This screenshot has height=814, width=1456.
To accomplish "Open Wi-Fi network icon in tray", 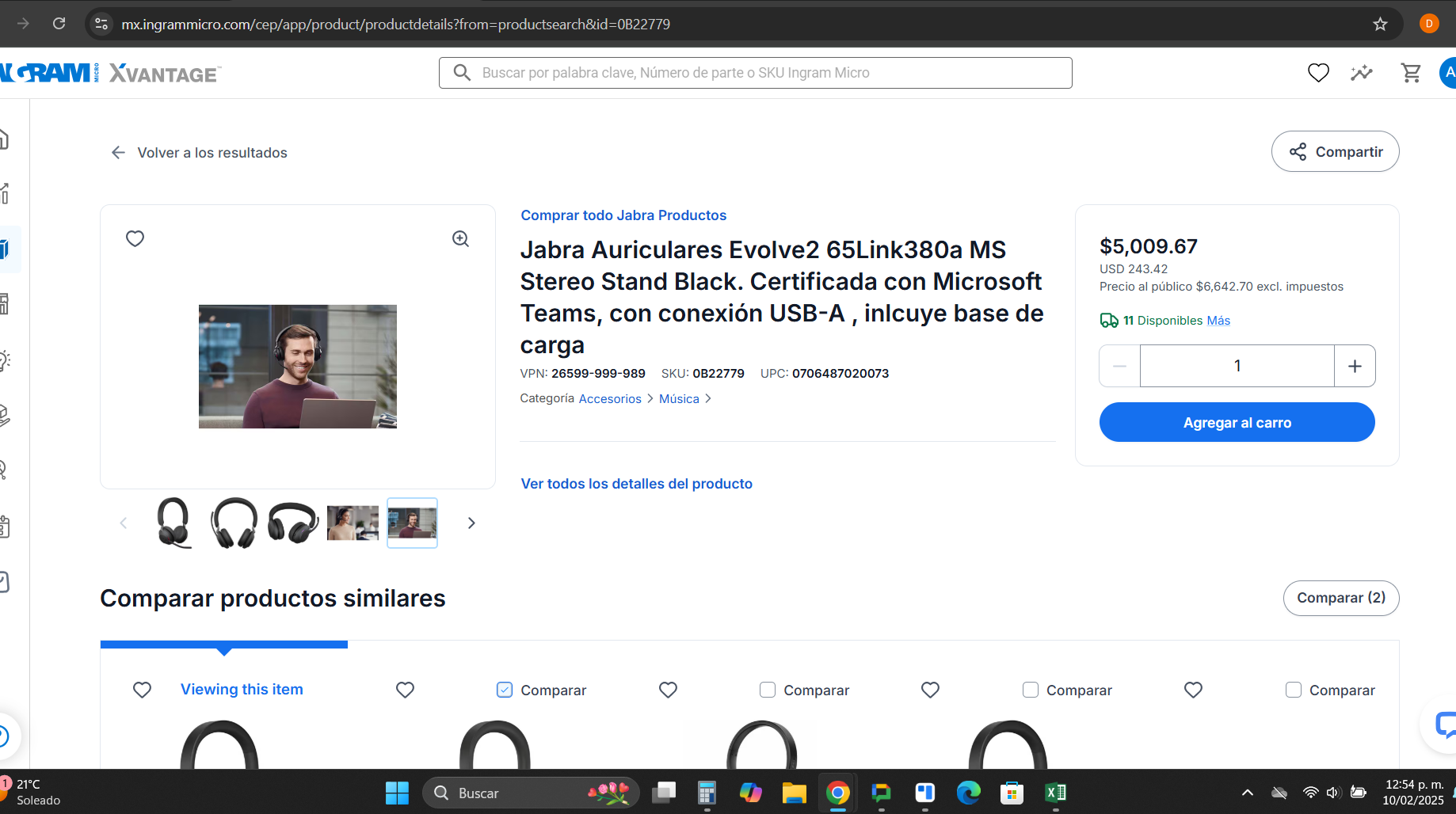I will coord(1311,793).
